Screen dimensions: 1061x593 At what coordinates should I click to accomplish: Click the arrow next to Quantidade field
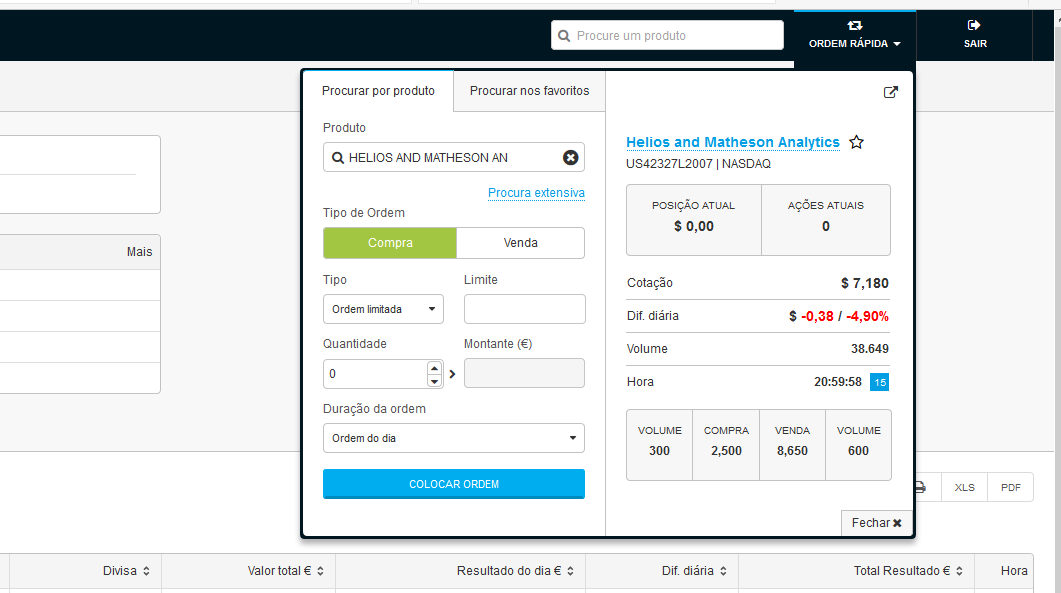(x=452, y=374)
